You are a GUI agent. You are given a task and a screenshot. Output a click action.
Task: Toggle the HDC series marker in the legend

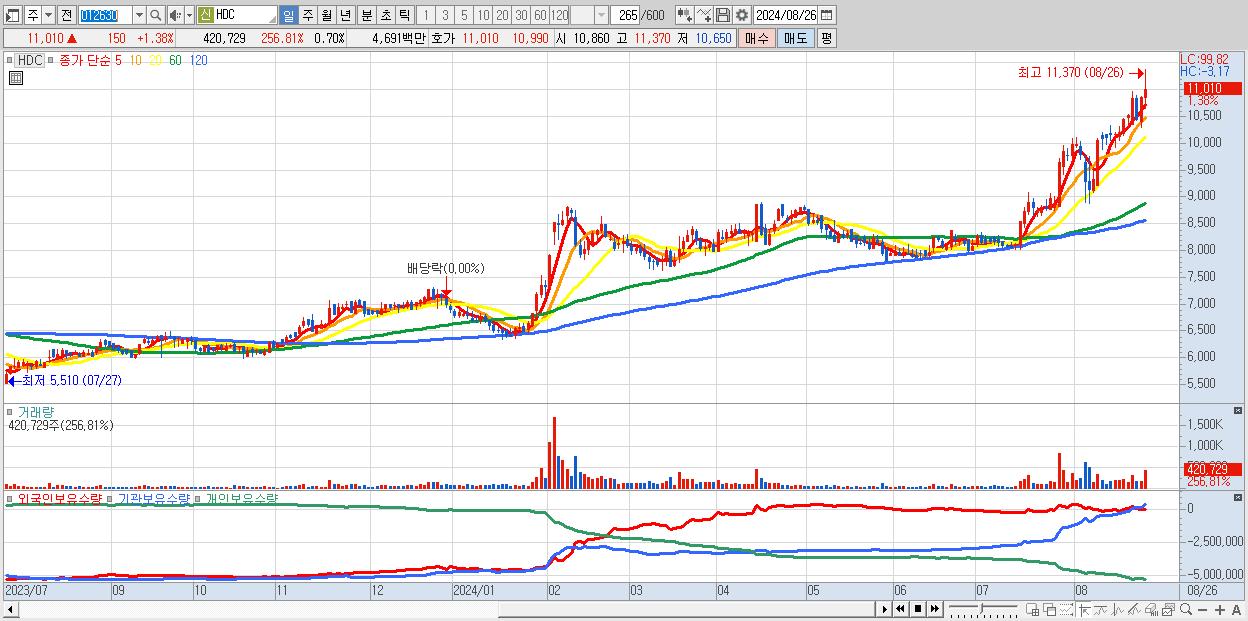click(10, 60)
